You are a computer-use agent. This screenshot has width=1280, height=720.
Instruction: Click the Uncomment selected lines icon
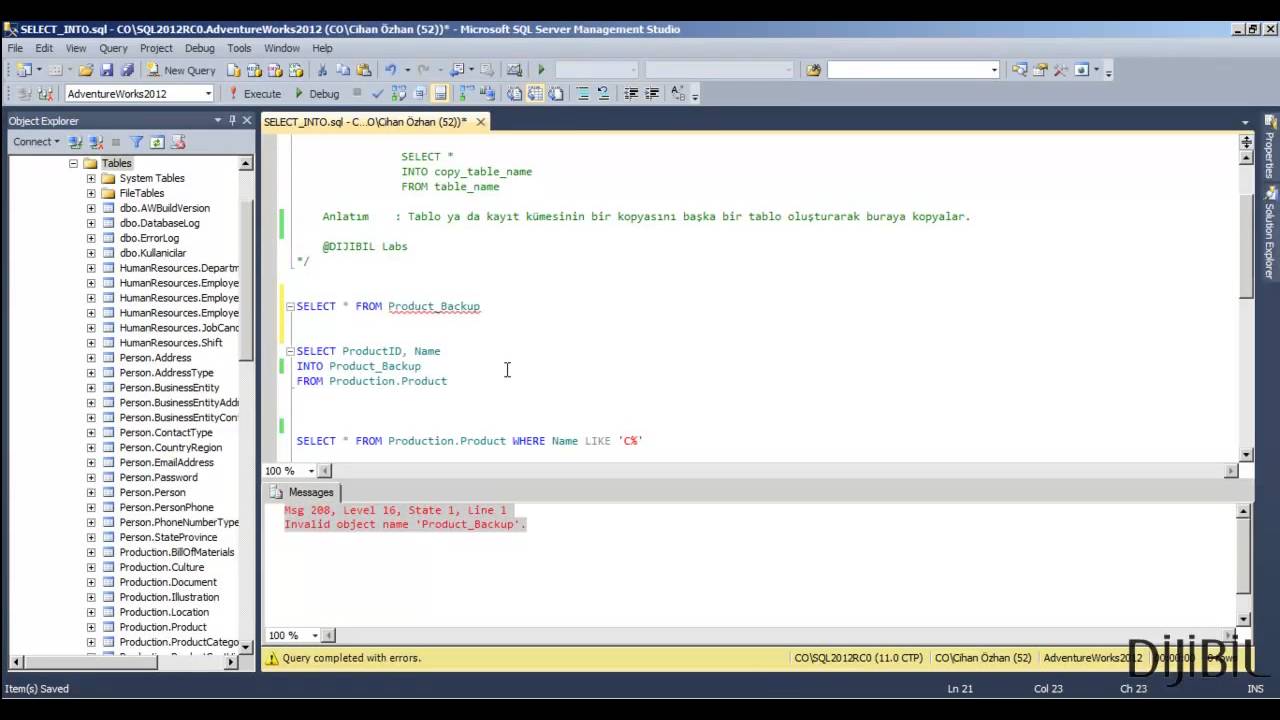[x=603, y=93]
